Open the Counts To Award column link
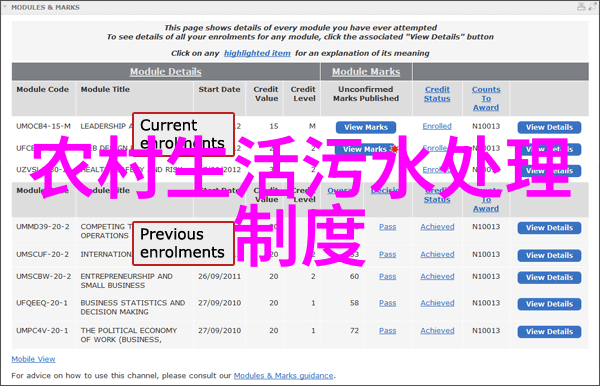The image size is (600, 386). coord(486,98)
